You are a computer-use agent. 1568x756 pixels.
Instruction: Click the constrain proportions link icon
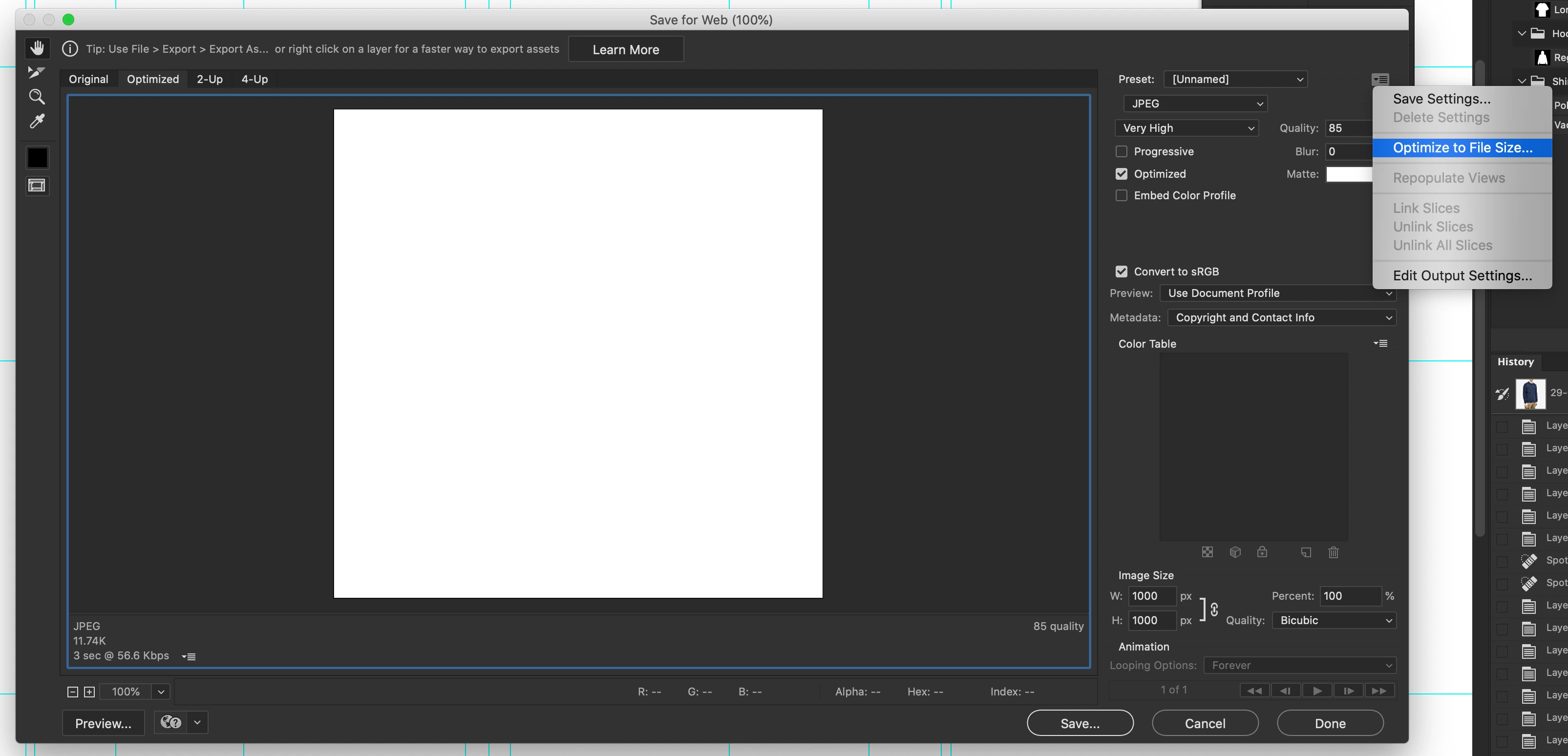[1214, 609]
